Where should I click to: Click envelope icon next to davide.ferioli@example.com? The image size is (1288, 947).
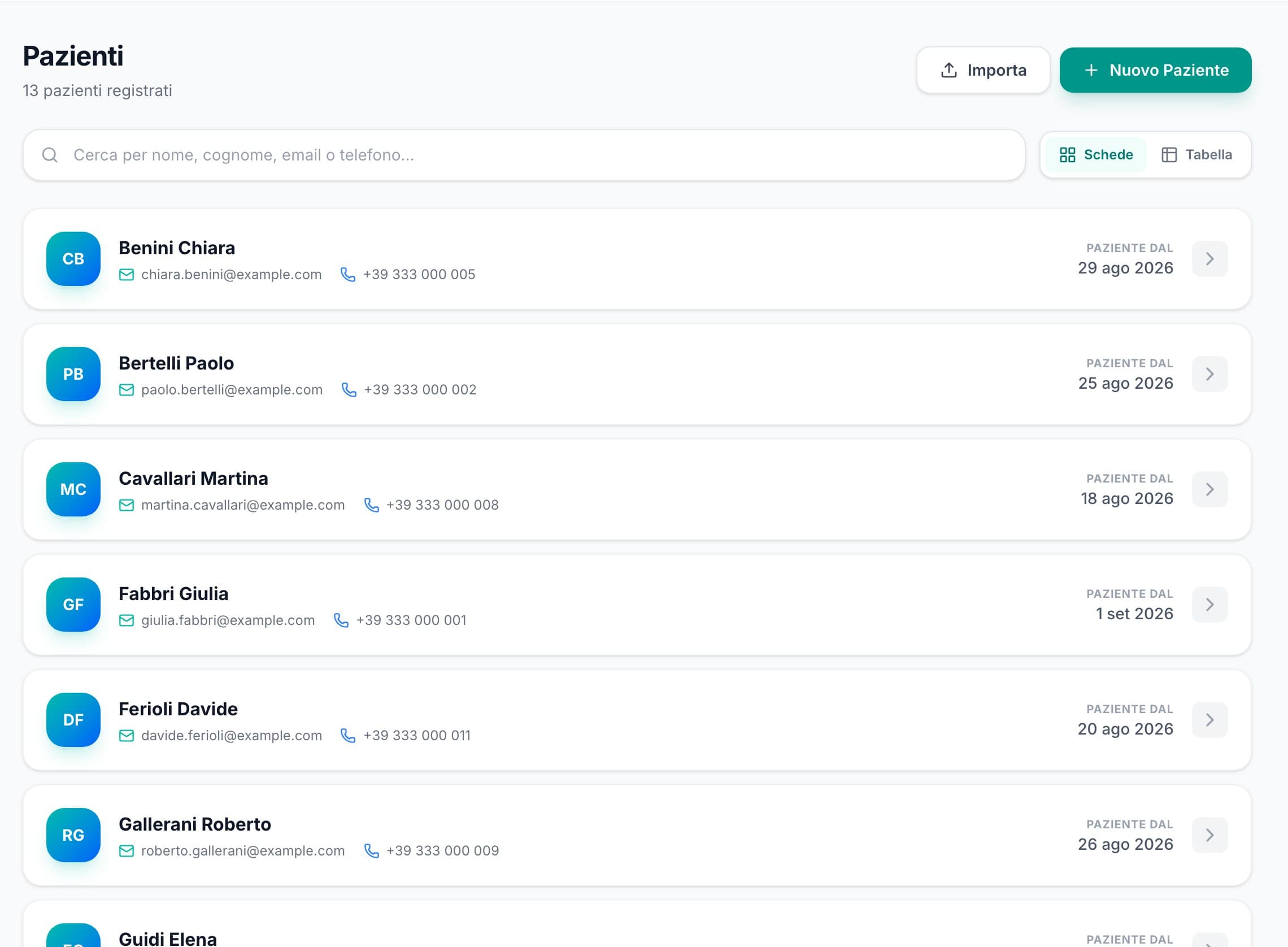click(127, 736)
